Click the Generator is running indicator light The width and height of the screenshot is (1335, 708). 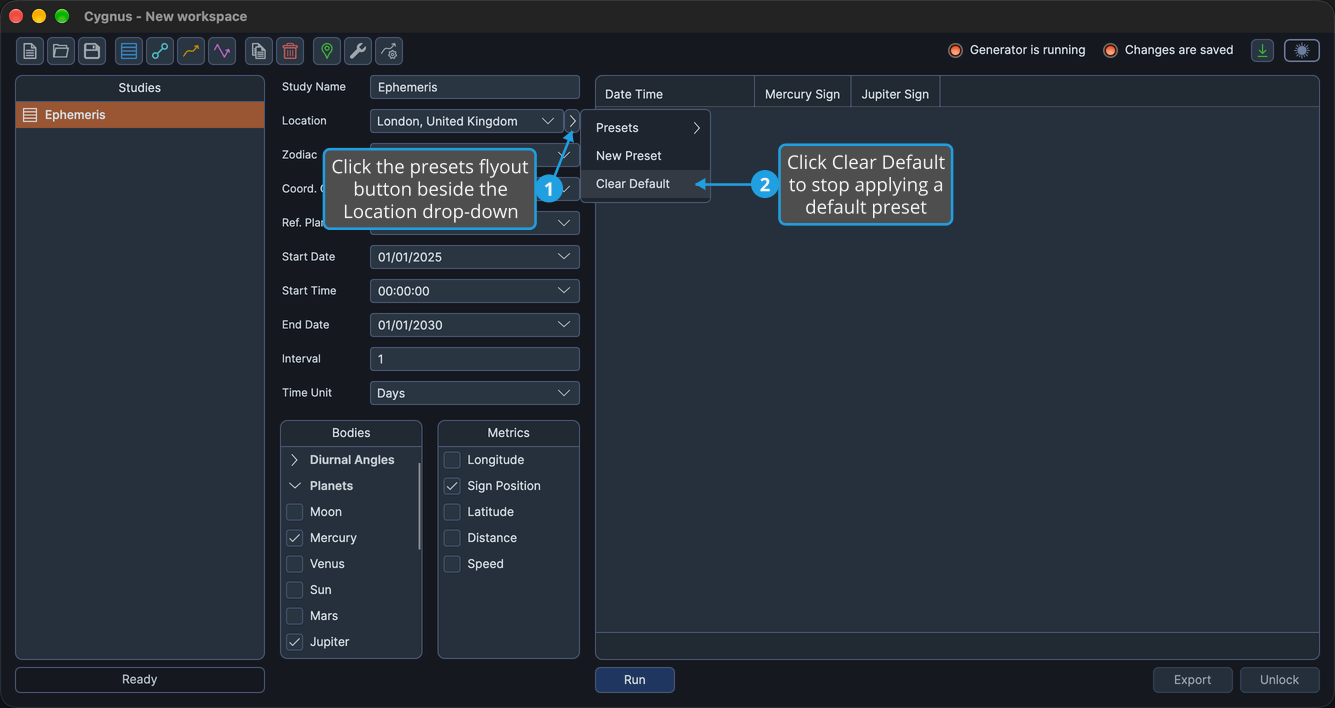(x=955, y=50)
